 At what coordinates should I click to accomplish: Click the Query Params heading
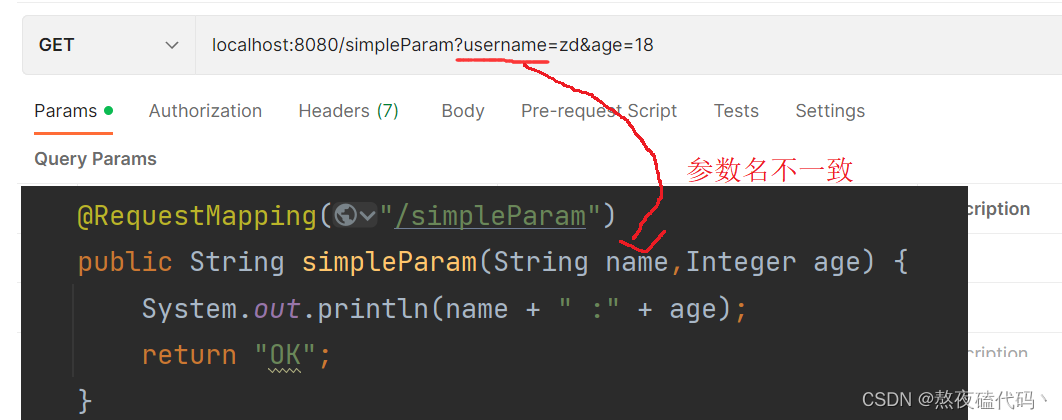[x=95, y=159]
